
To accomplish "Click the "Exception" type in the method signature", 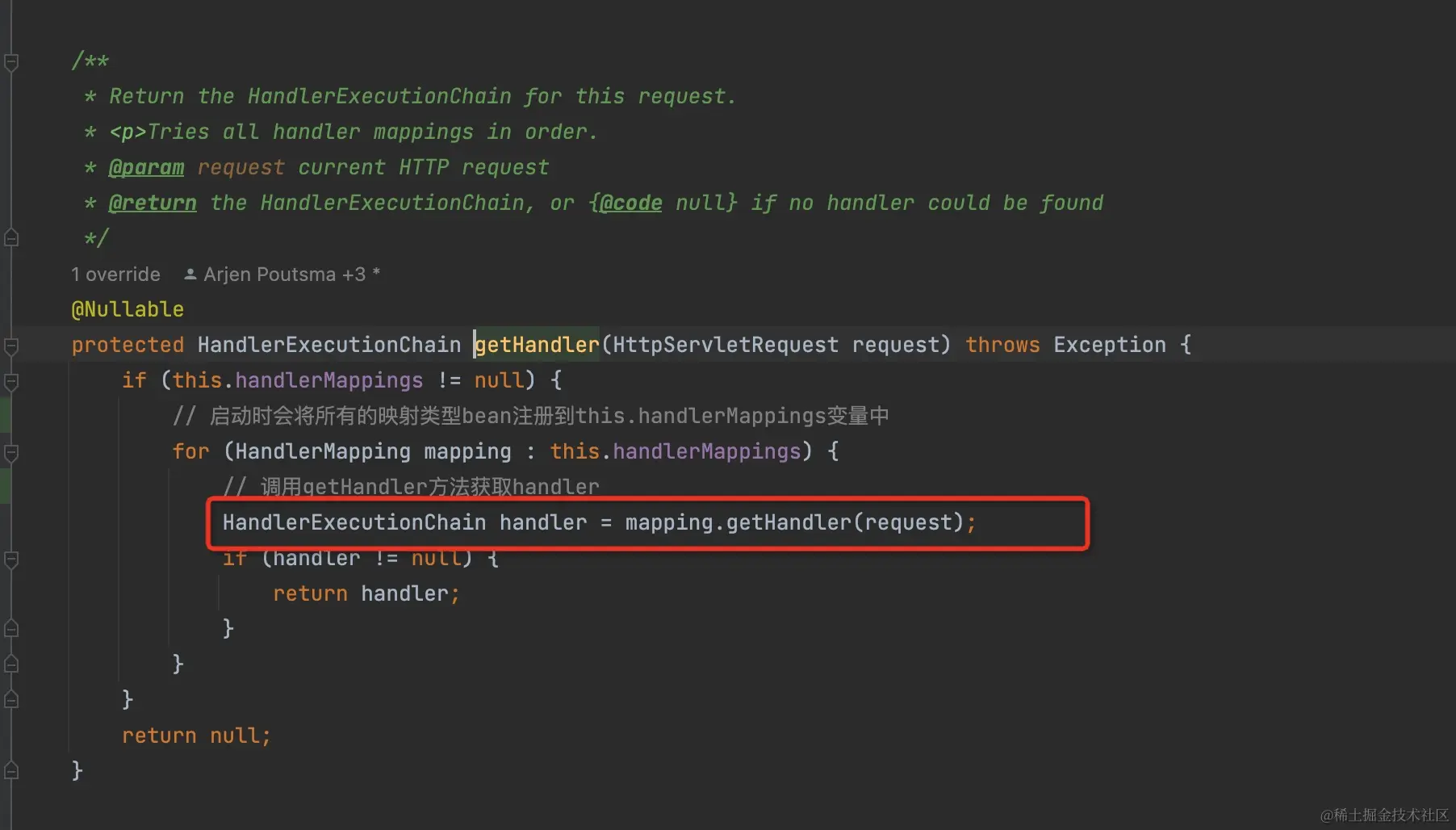I will (1110, 345).
